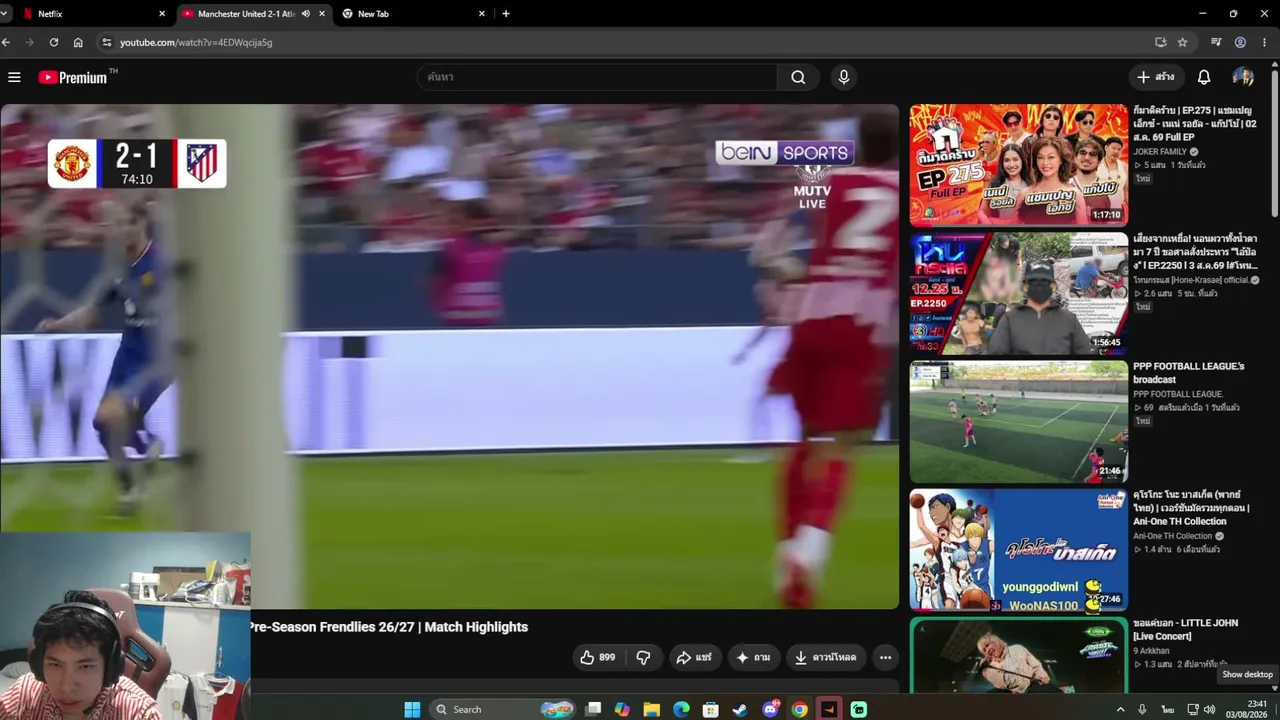Close the Manchester United tab

click(x=322, y=14)
